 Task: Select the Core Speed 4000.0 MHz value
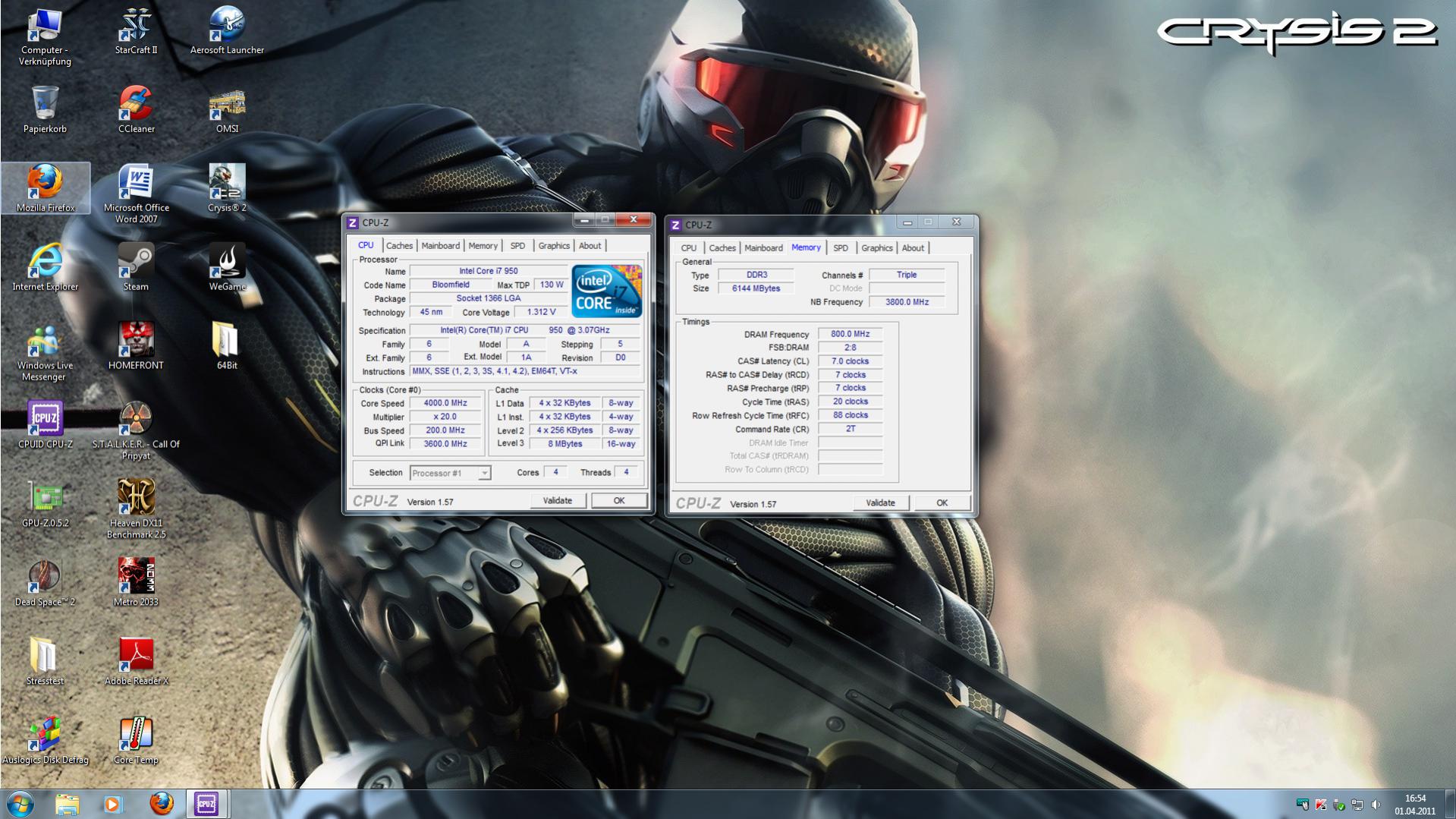tap(445, 404)
